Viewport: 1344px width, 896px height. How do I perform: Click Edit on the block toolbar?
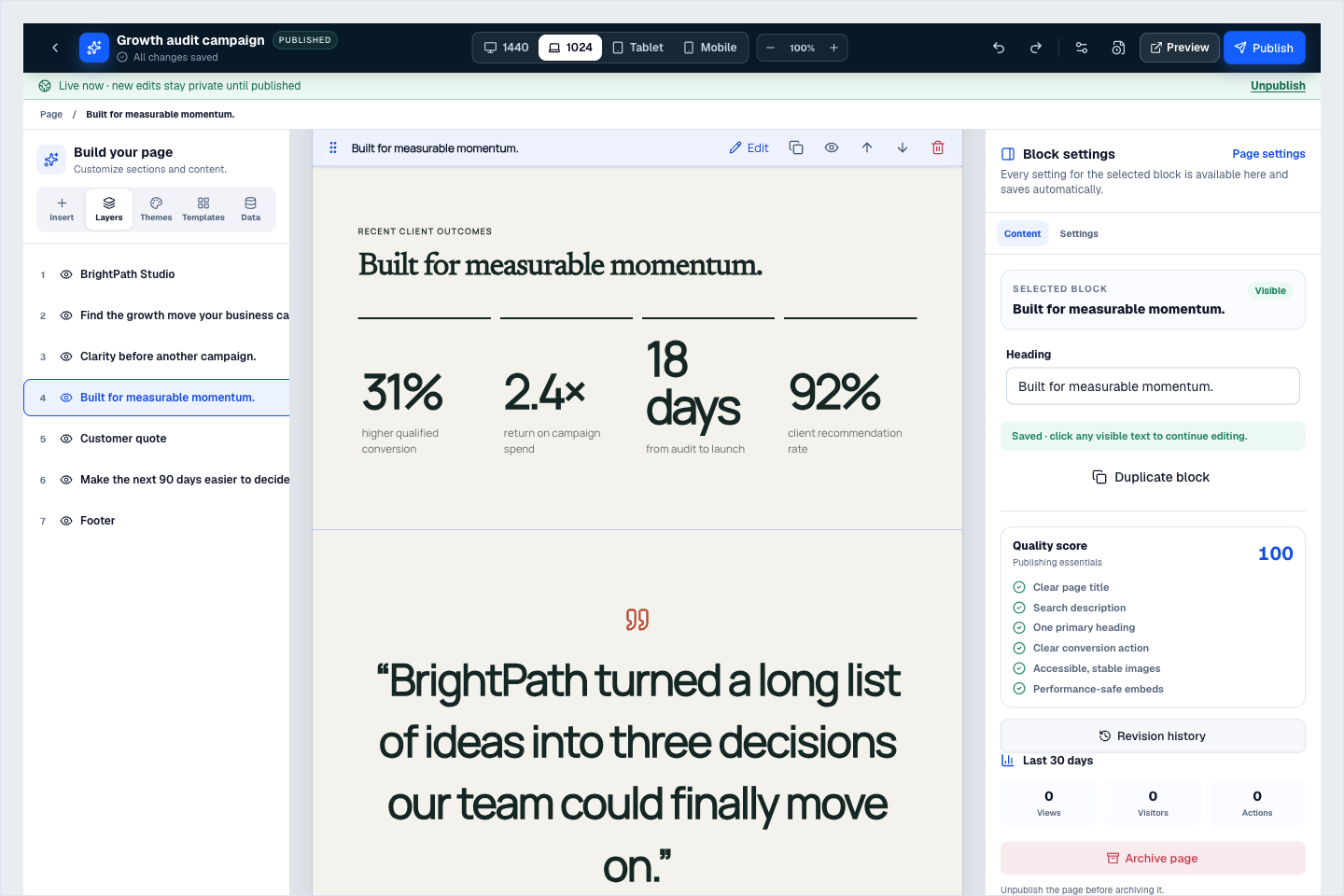(749, 147)
